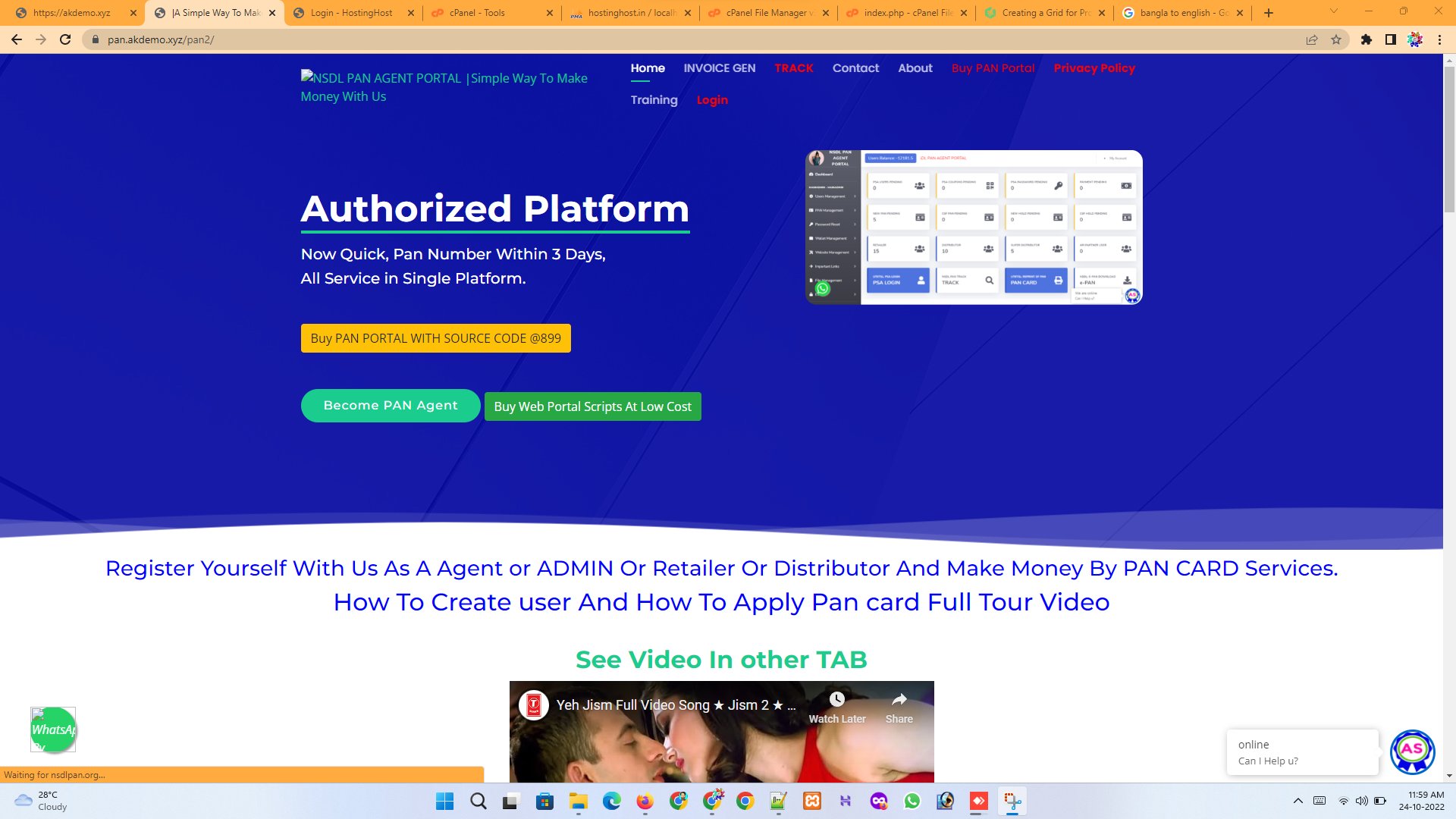The height and width of the screenshot is (819, 1456).
Task: Click the Share arrow on video
Action: (899, 699)
